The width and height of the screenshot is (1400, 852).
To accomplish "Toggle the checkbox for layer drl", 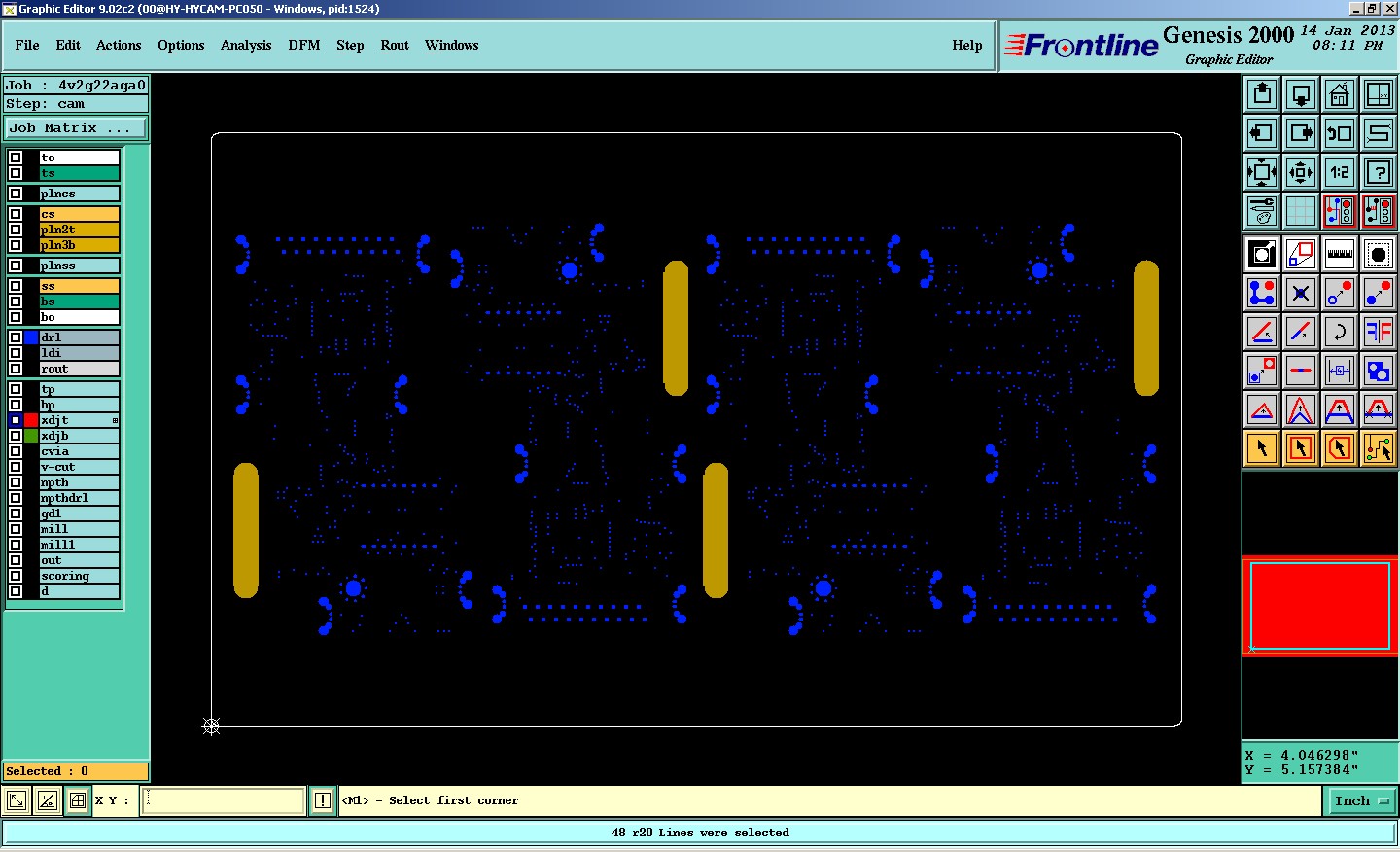I will (16, 337).
